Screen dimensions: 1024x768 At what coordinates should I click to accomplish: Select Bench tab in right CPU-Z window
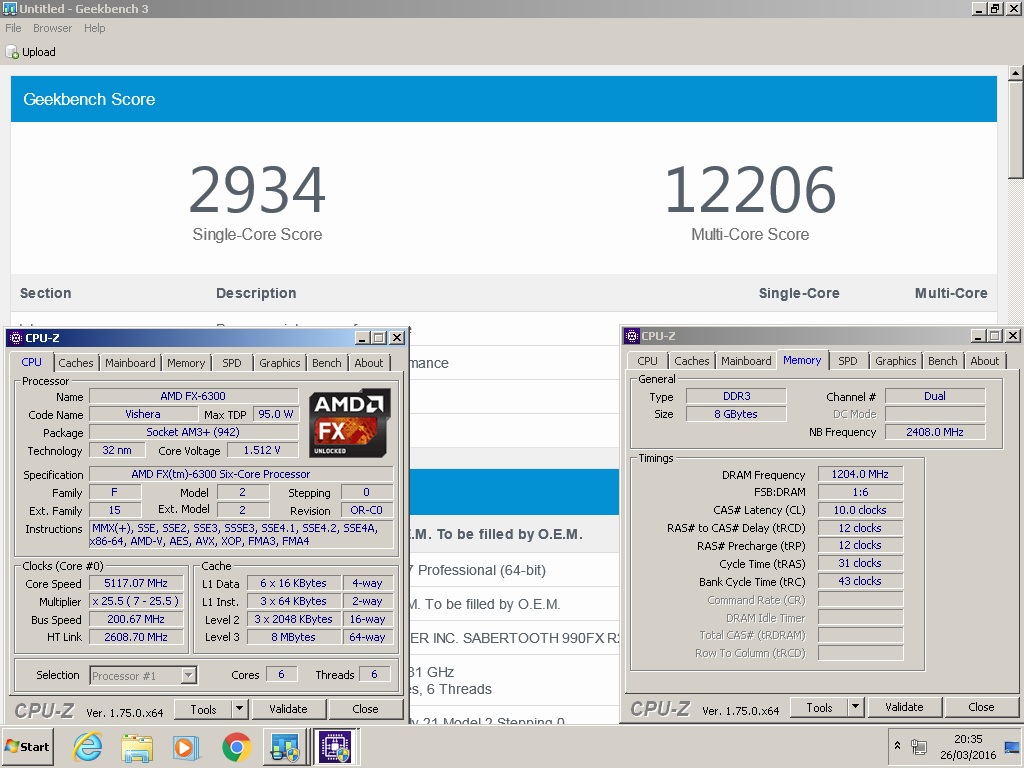[x=942, y=360]
